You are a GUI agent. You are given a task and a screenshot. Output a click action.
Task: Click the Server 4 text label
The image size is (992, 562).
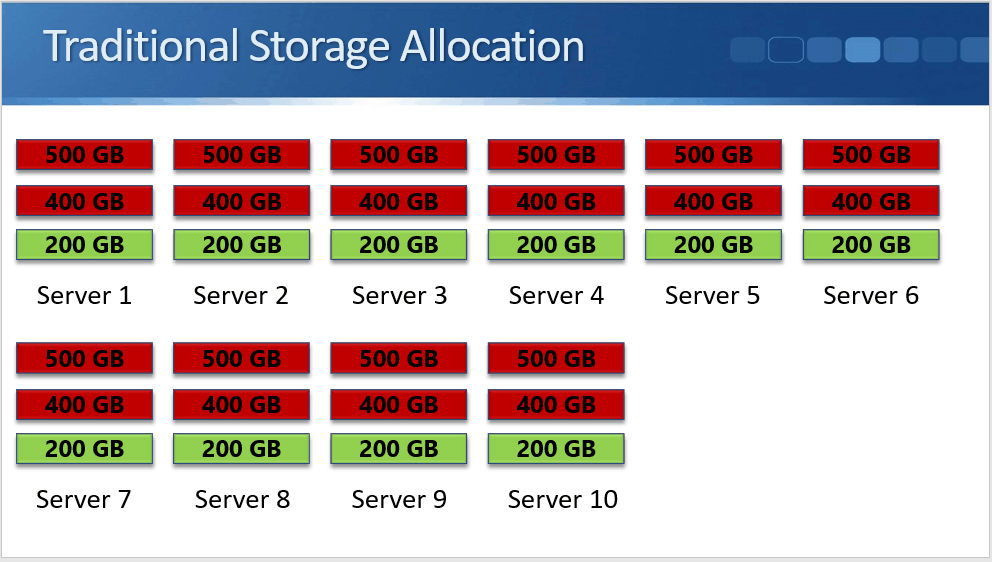tap(556, 296)
